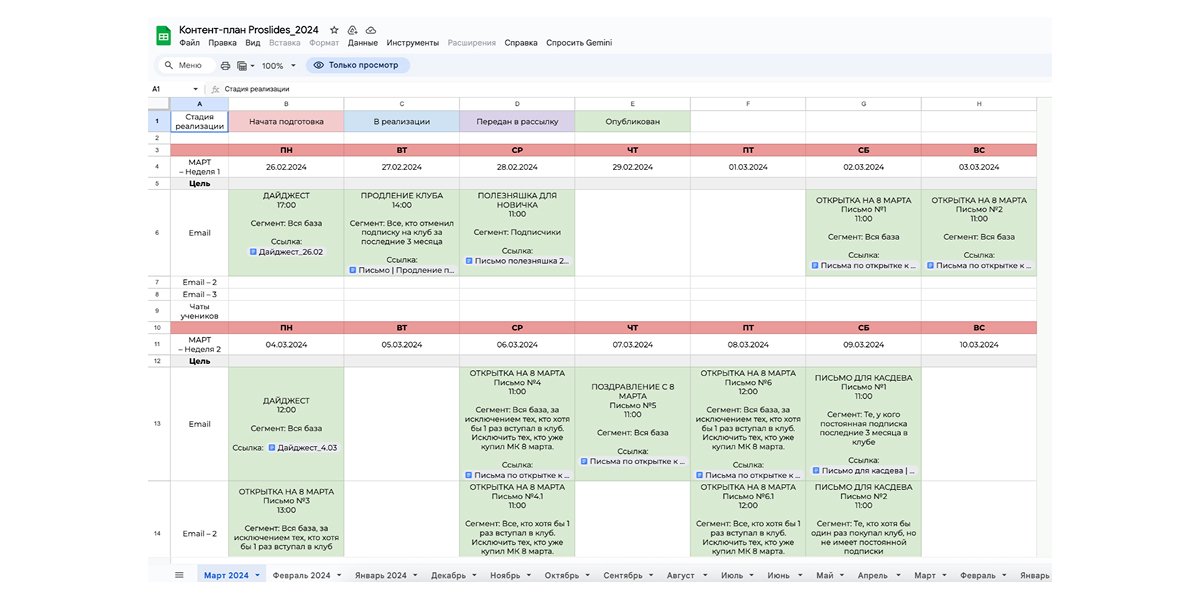Screen dimensions: 1200x600
Task: Select the pink Начата подготовка legend cell
Action: tap(286, 121)
